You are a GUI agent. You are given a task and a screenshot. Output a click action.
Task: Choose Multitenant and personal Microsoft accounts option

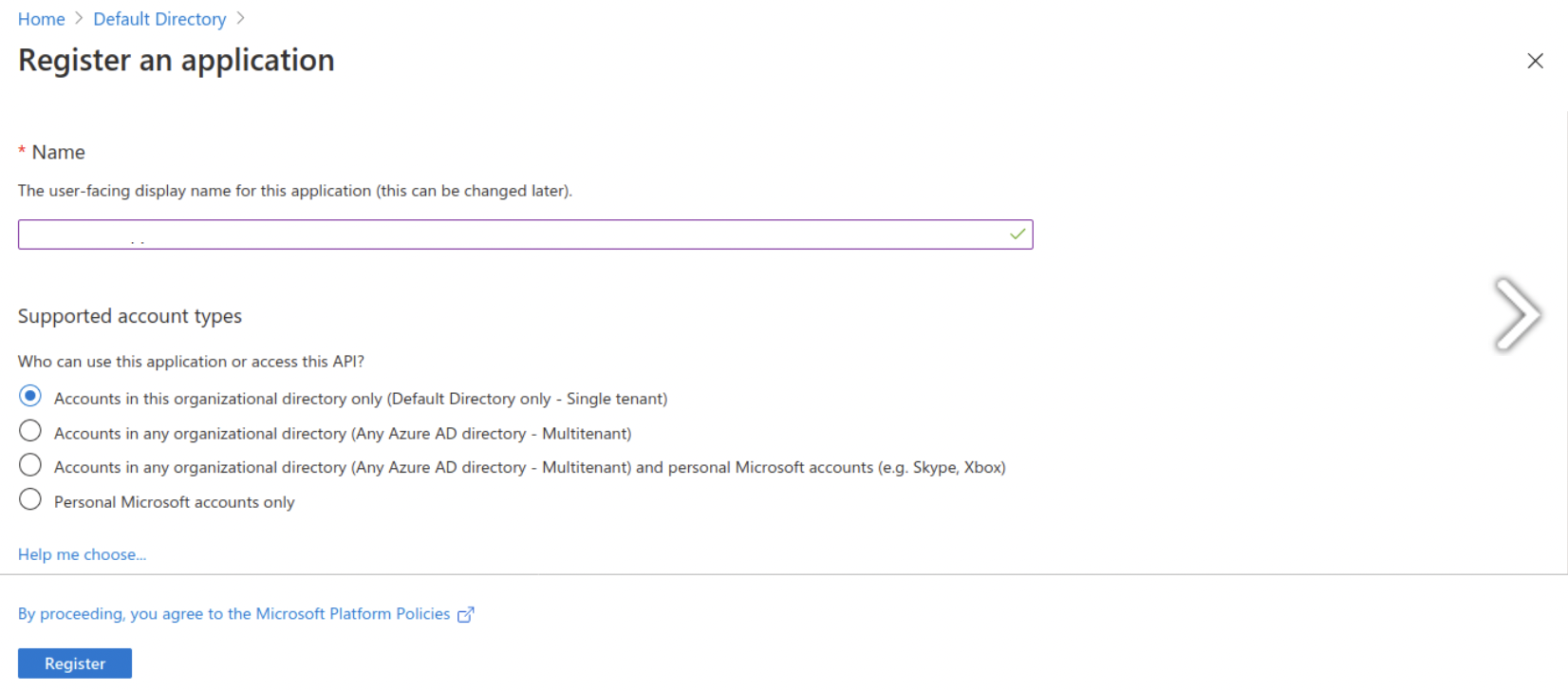pyautogui.click(x=30, y=465)
